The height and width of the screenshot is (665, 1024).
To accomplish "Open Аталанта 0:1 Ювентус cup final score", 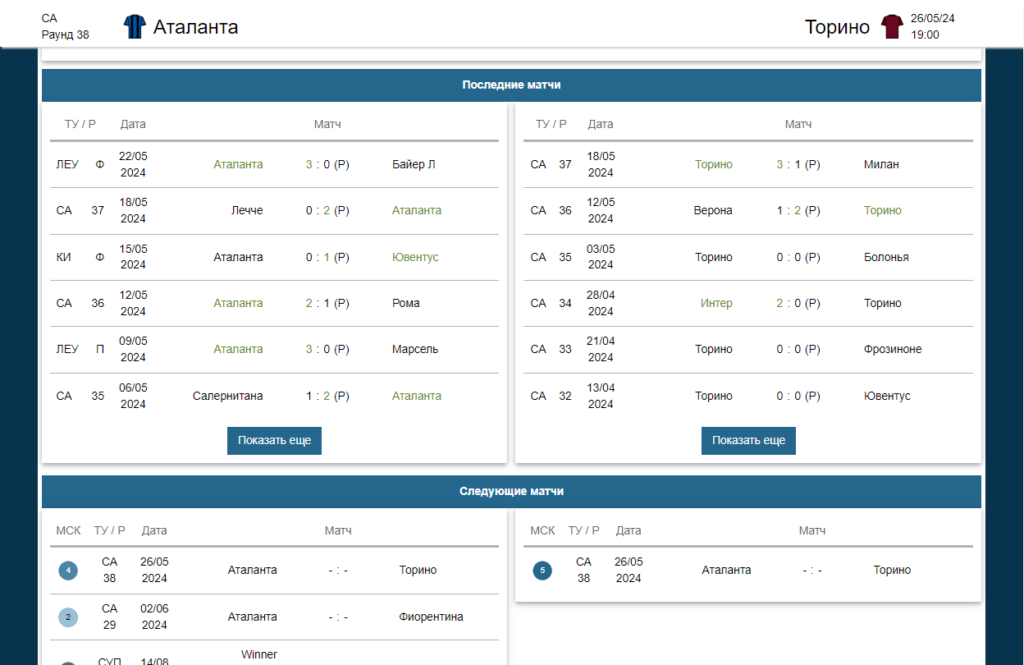I will (327, 257).
